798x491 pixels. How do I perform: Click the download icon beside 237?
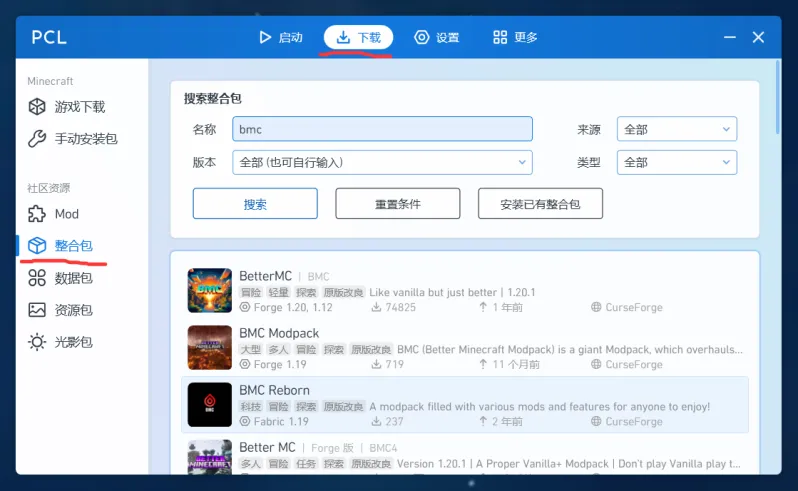point(376,421)
